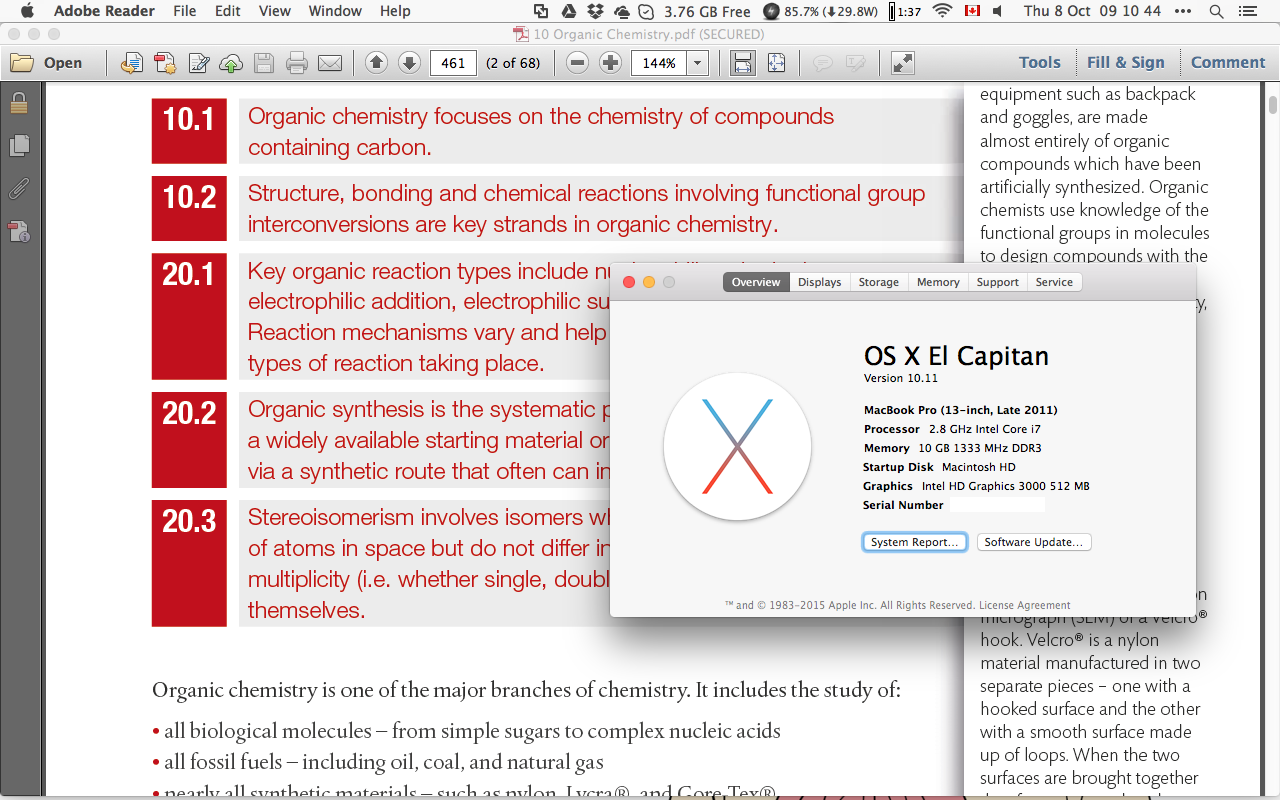
Task: Select the Overview tab in About This Mac
Action: 755,282
